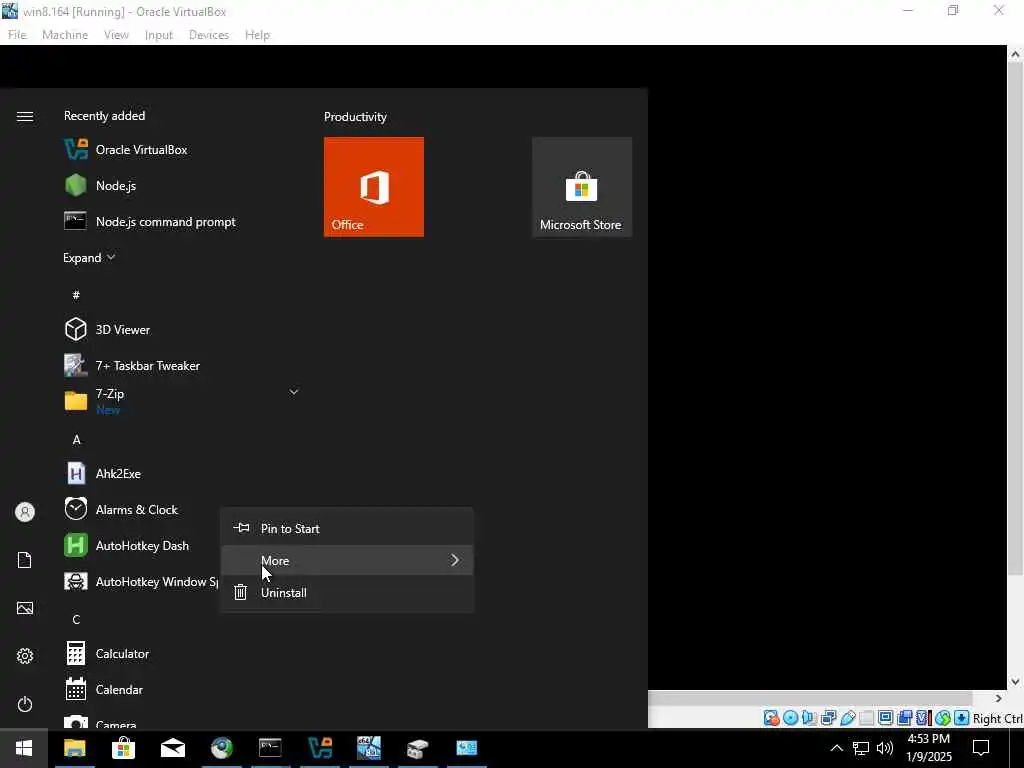Switch to the Command Prompt taskbar icon
This screenshot has height=768, width=1024.
click(270, 748)
